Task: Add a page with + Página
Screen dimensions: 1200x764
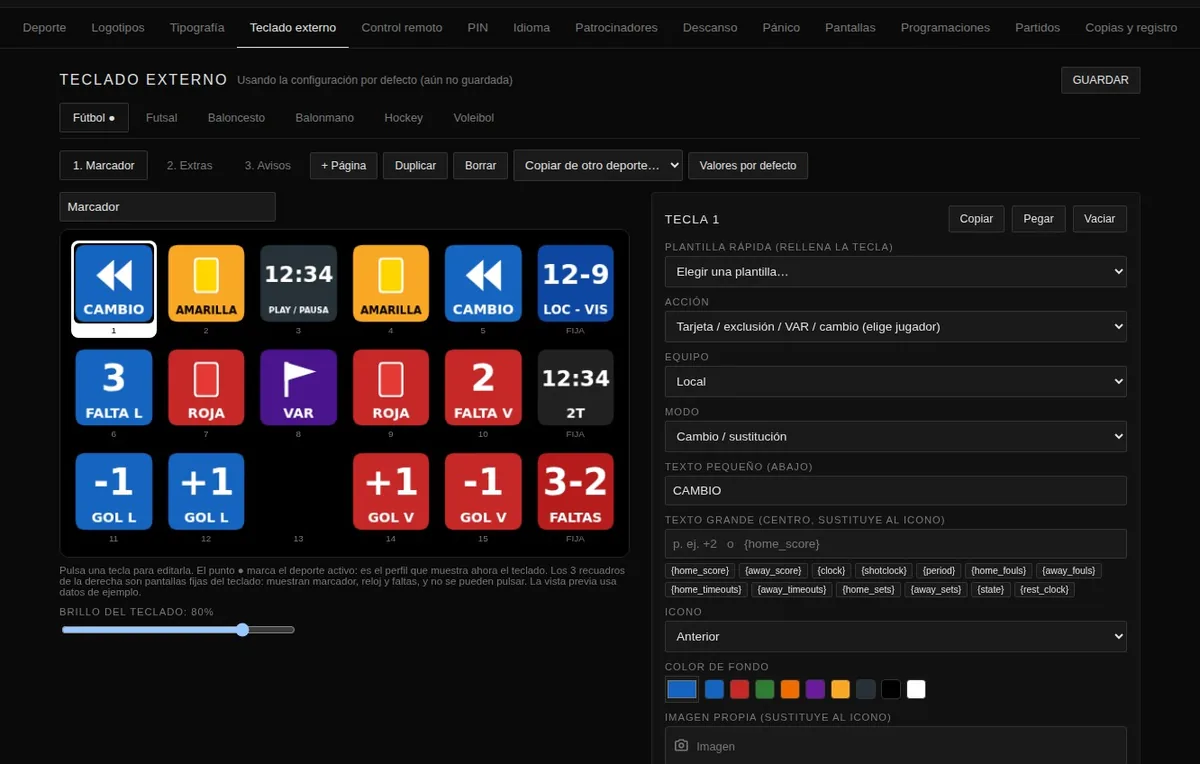Action: coord(343,165)
